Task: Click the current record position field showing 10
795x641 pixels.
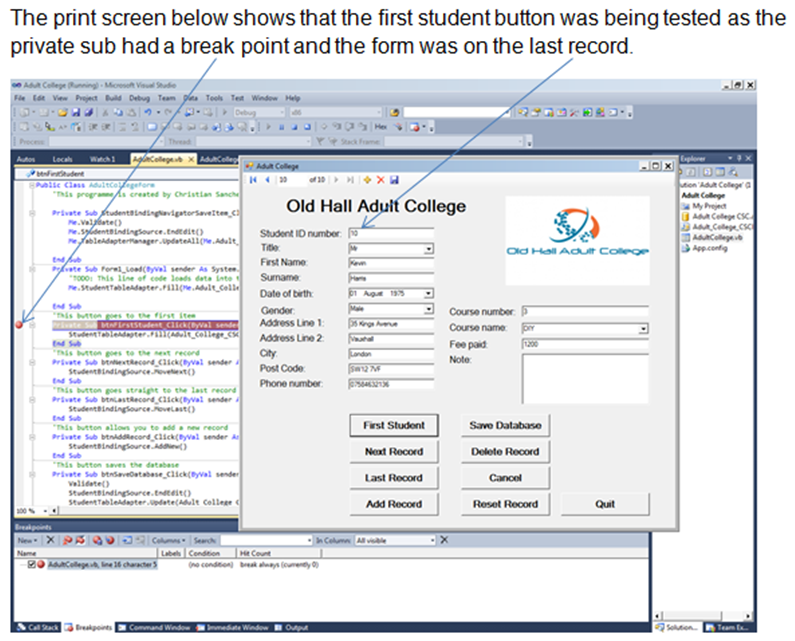Action: (x=292, y=180)
